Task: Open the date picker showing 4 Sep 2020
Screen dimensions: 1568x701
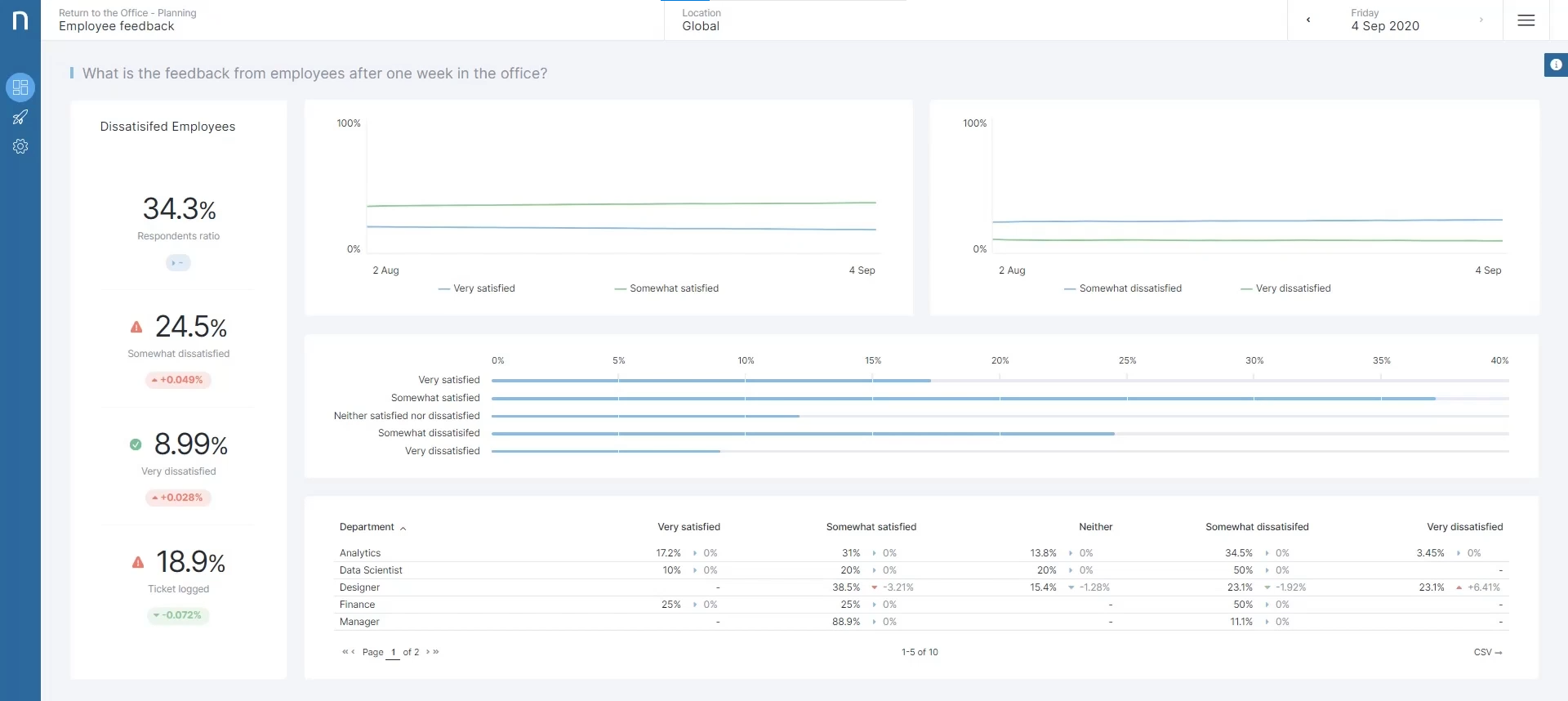Action: click(x=1385, y=20)
